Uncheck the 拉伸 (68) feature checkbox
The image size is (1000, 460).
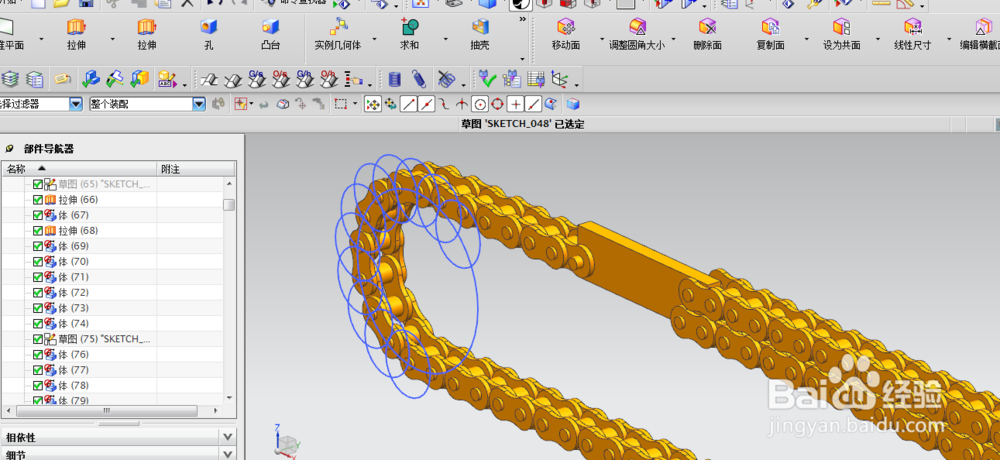[38, 230]
